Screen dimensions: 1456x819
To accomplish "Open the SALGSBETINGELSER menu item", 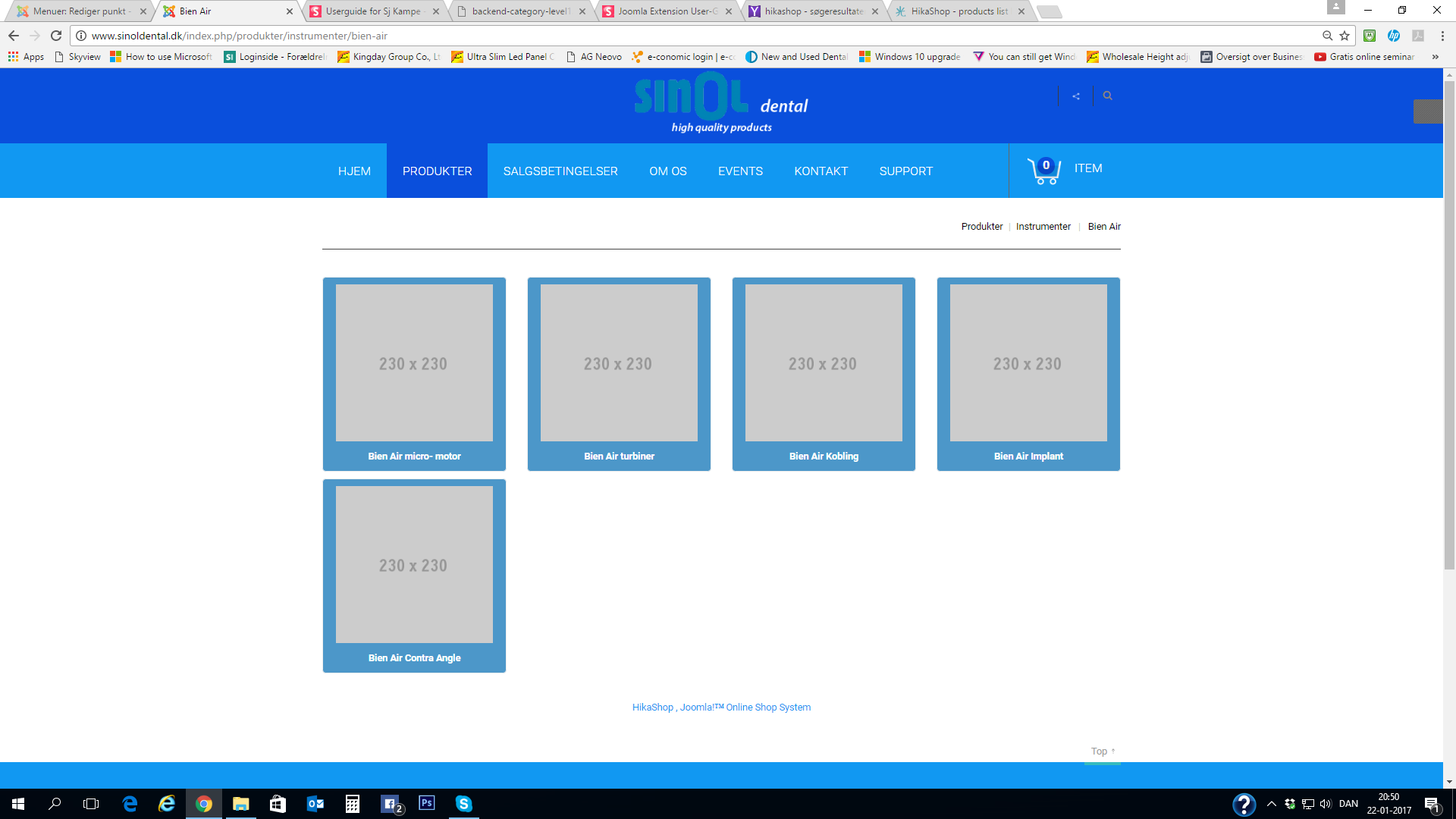I will point(560,171).
